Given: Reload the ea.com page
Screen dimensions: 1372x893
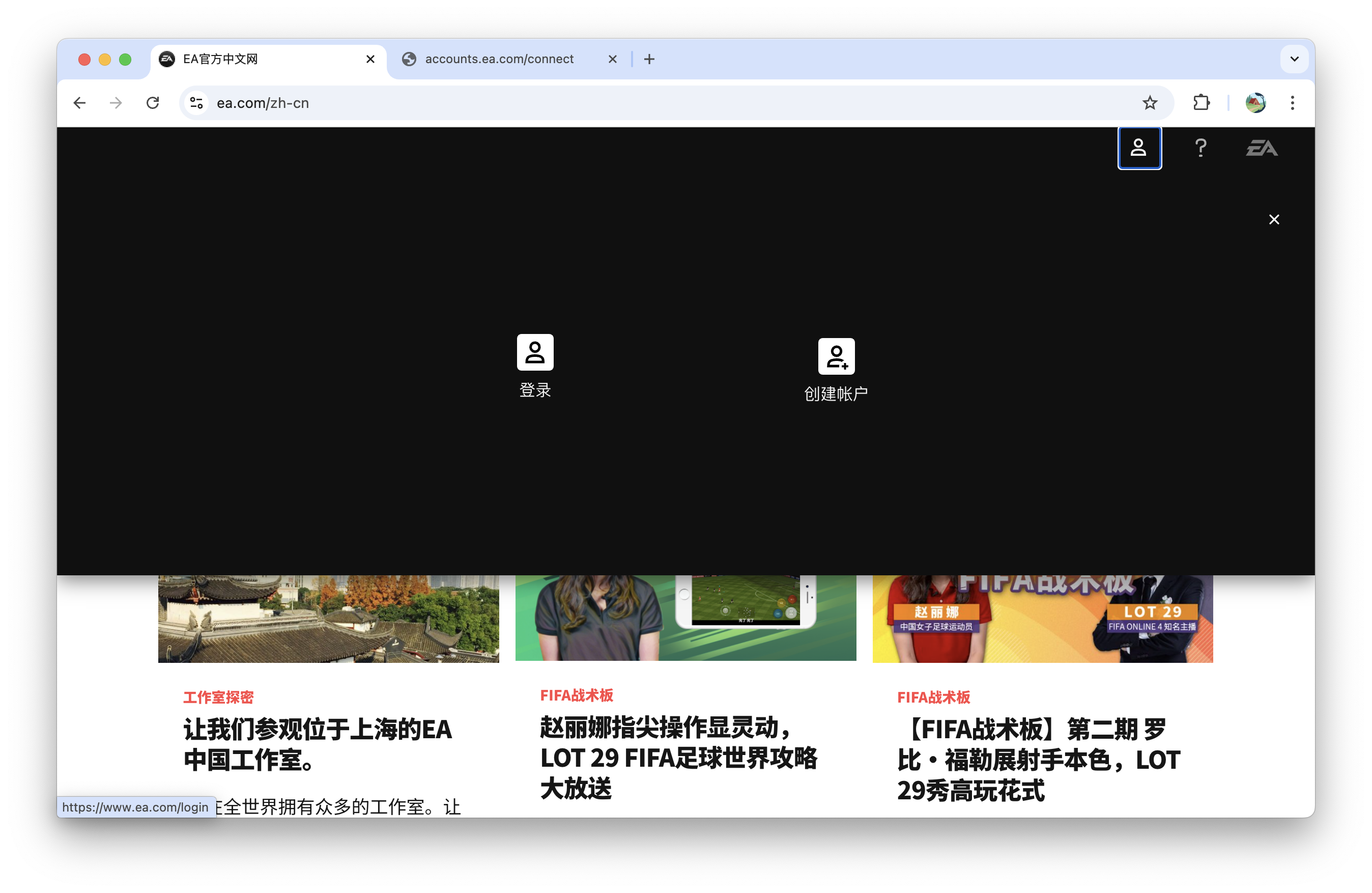Looking at the screenshot, I should click(153, 103).
